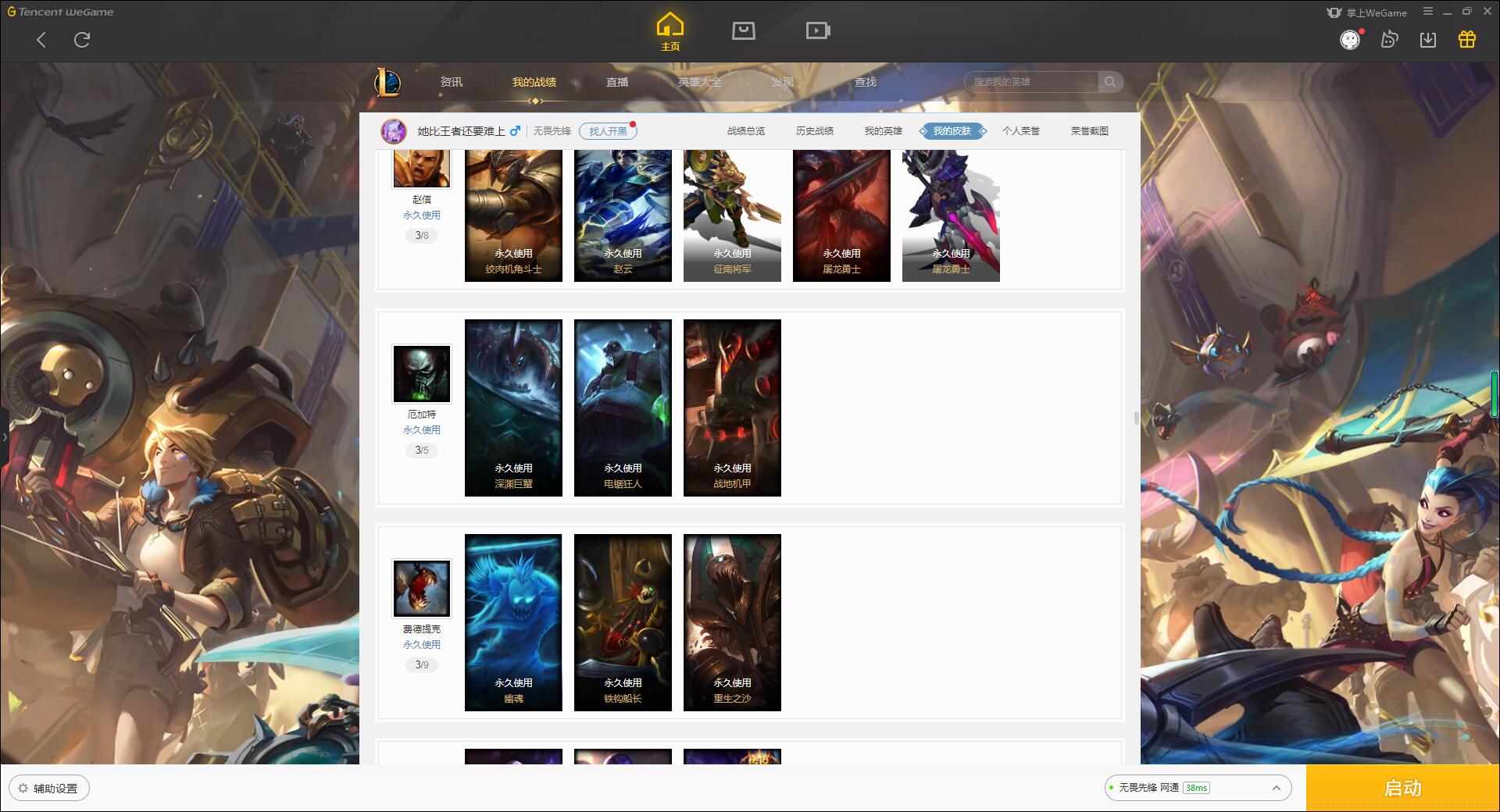Click the 启动 launch button

[1403, 788]
